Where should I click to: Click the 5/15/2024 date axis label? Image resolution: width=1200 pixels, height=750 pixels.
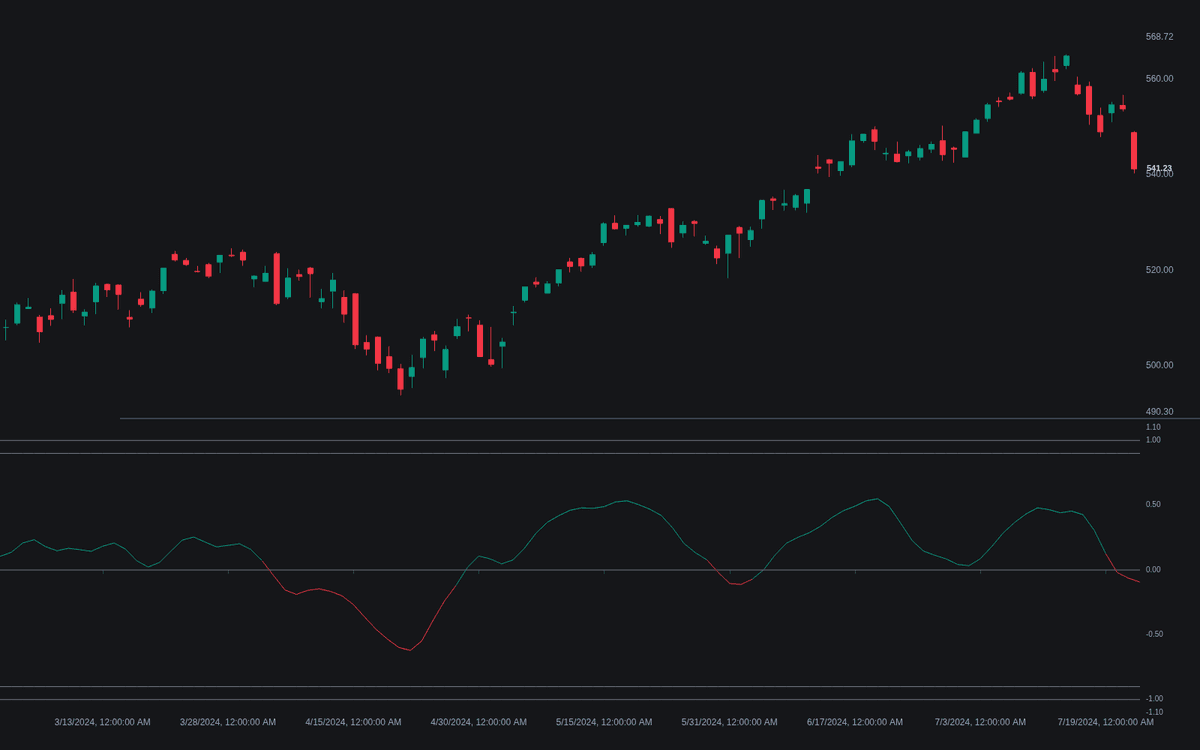point(604,722)
